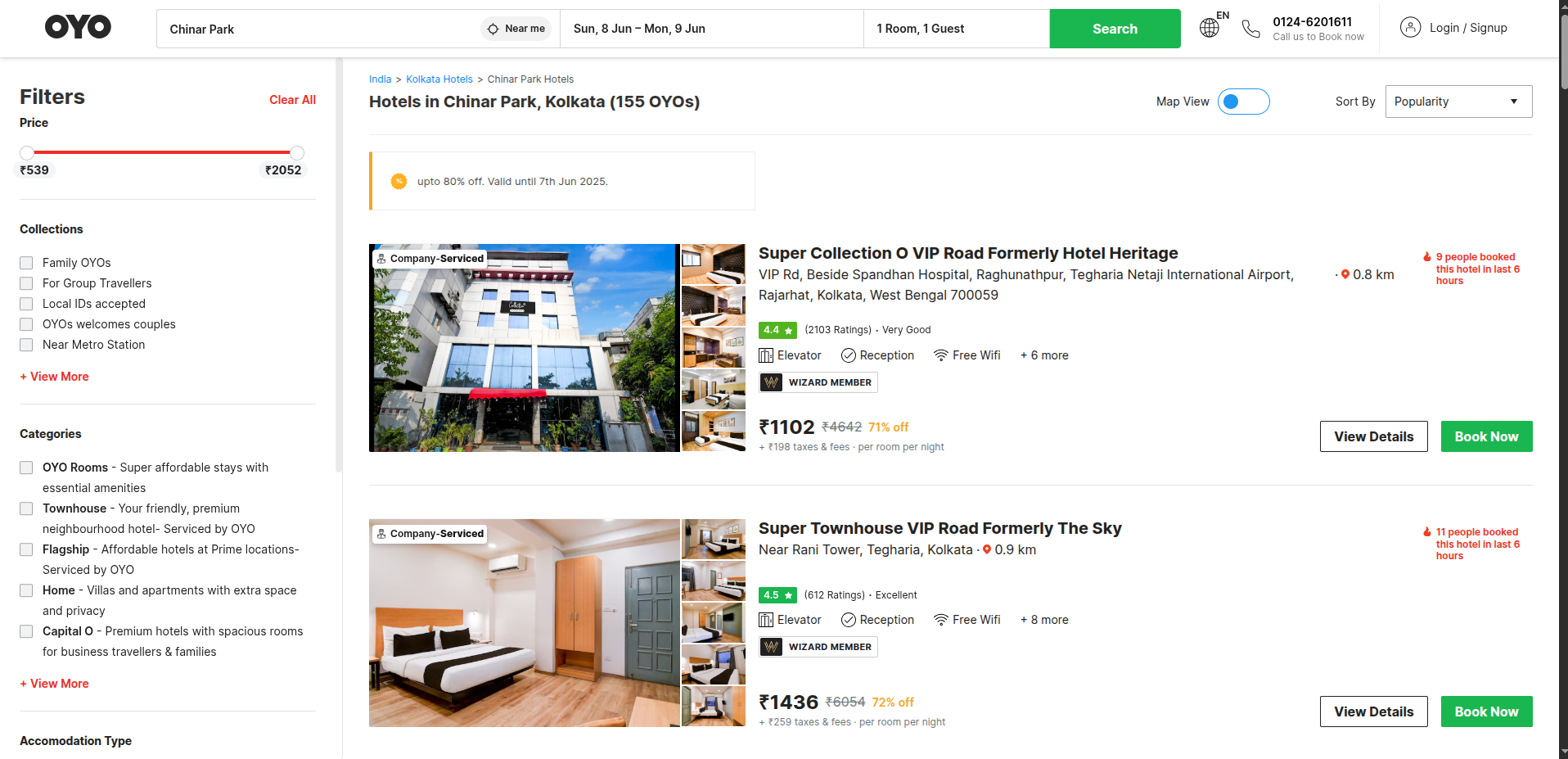Go to the India breadcrumb link
Image resolution: width=1568 pixels, height=759 pixels.
380,79
